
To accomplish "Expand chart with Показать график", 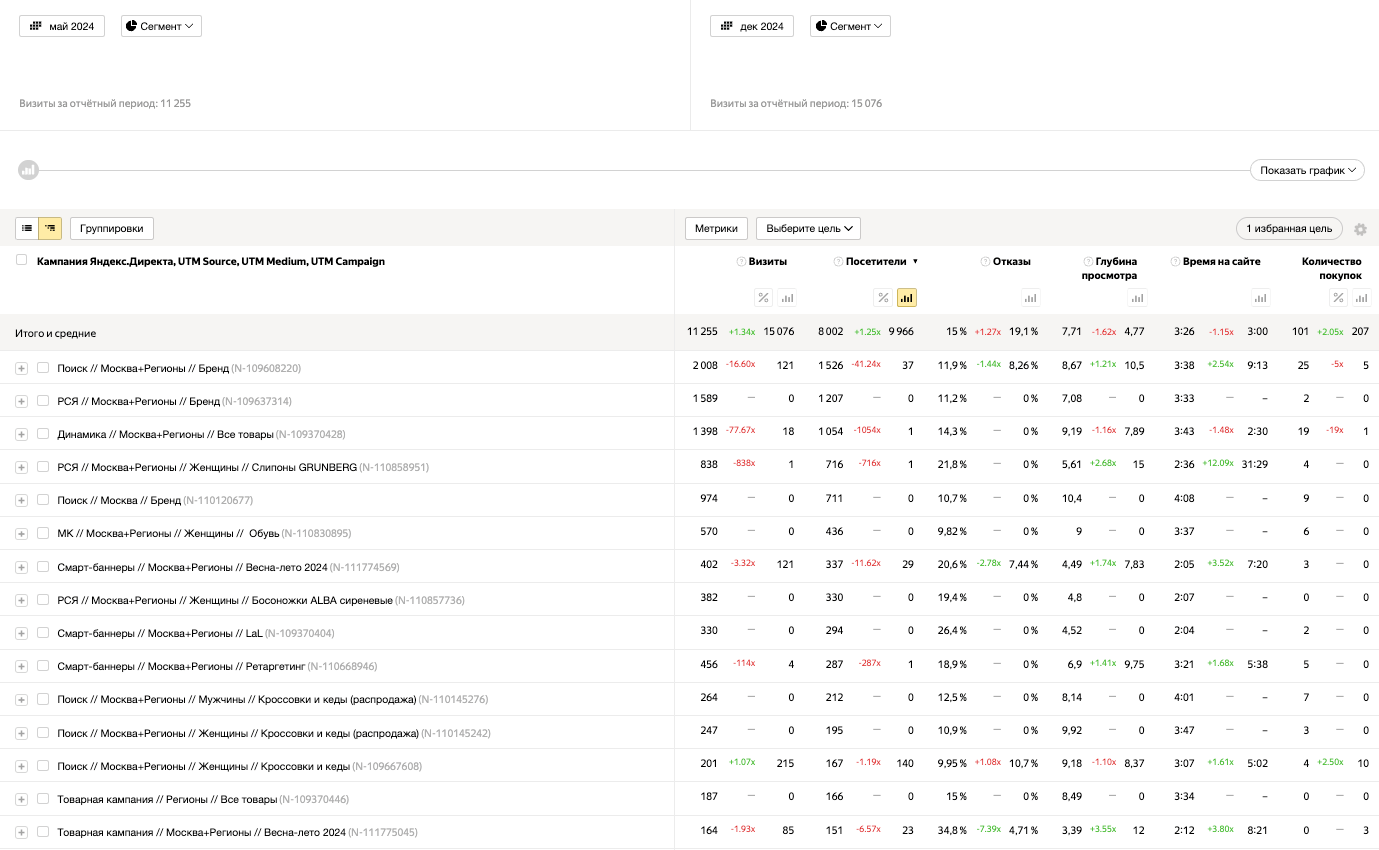I will [1307, 170].
